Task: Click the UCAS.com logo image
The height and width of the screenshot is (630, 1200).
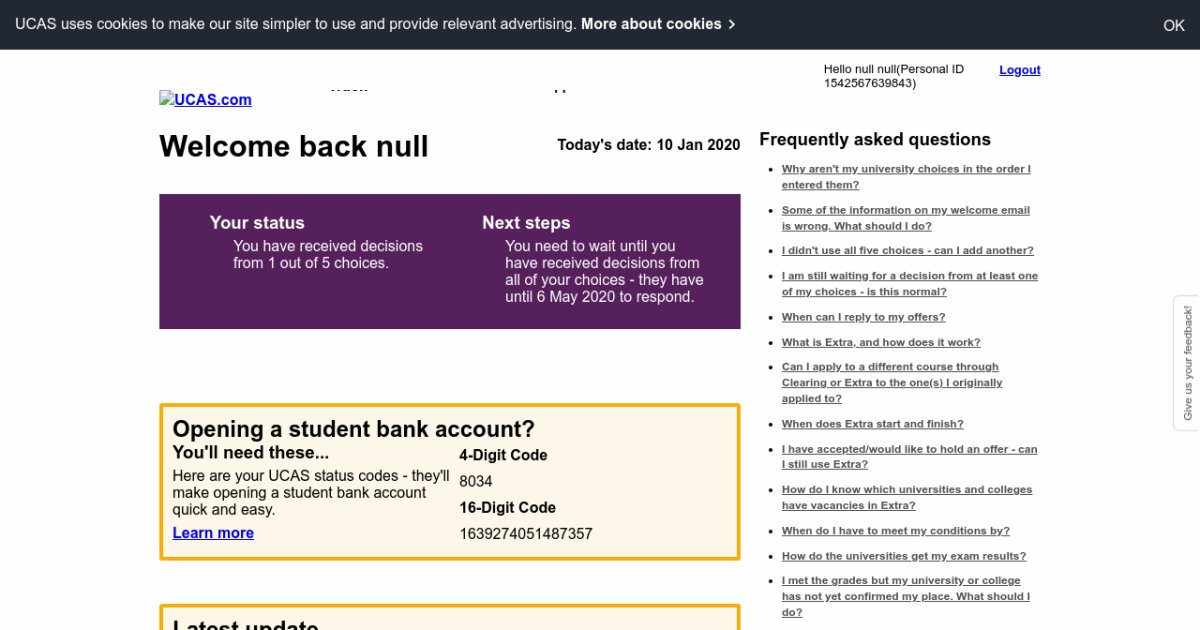Action: point(205,99)
